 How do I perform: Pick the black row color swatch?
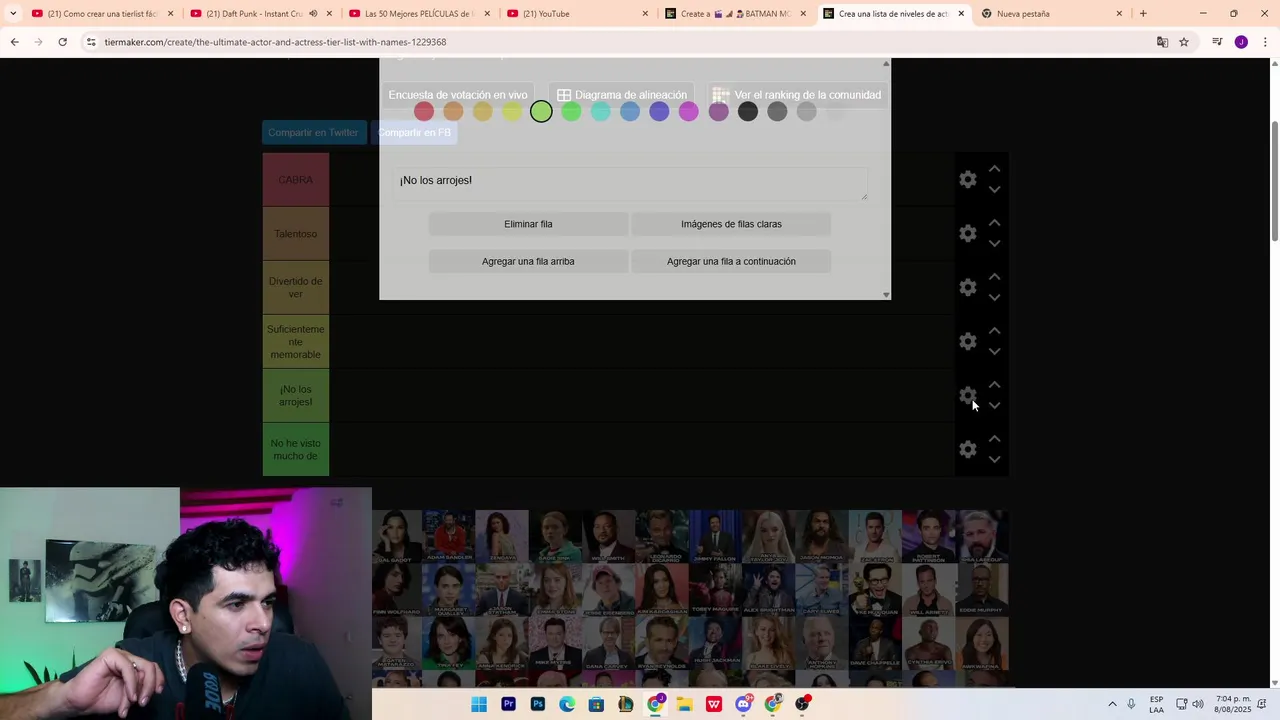tap(748, 112)
